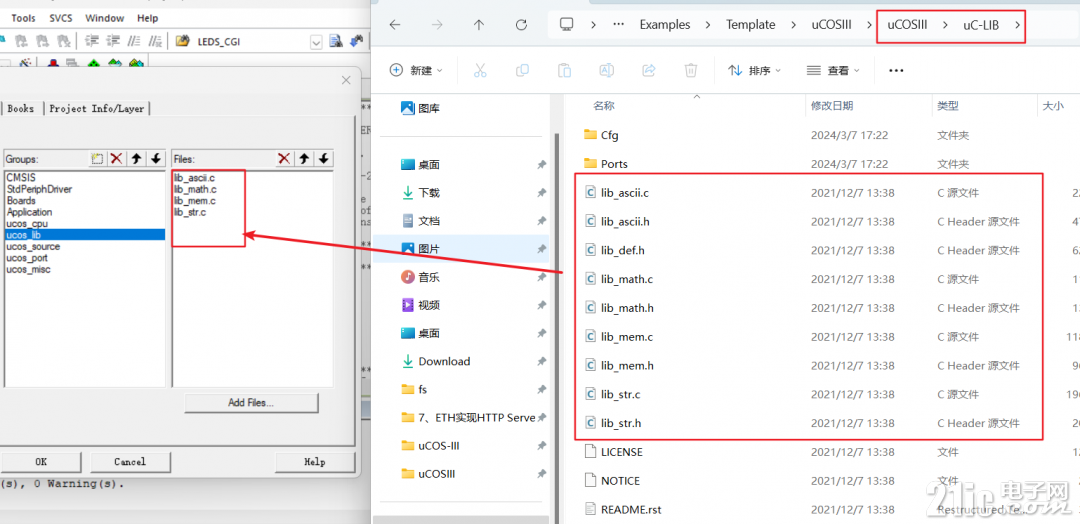
Task: Click the uncomment selection icon in Keil toolbar
Action: click(x=156, y=41)
